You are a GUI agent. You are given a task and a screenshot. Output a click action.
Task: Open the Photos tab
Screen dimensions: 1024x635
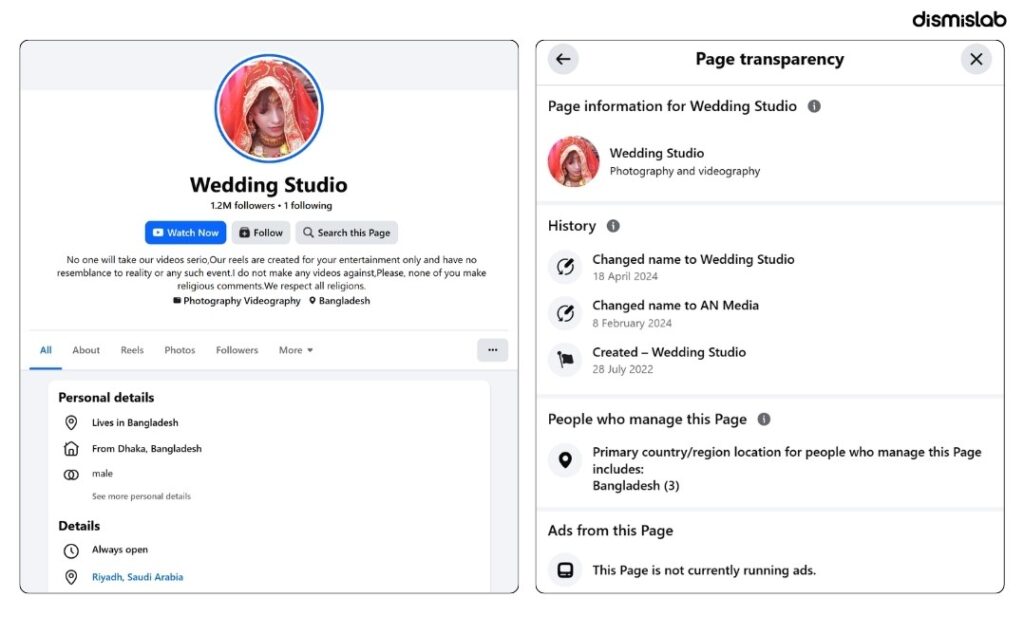pos(180,350)
